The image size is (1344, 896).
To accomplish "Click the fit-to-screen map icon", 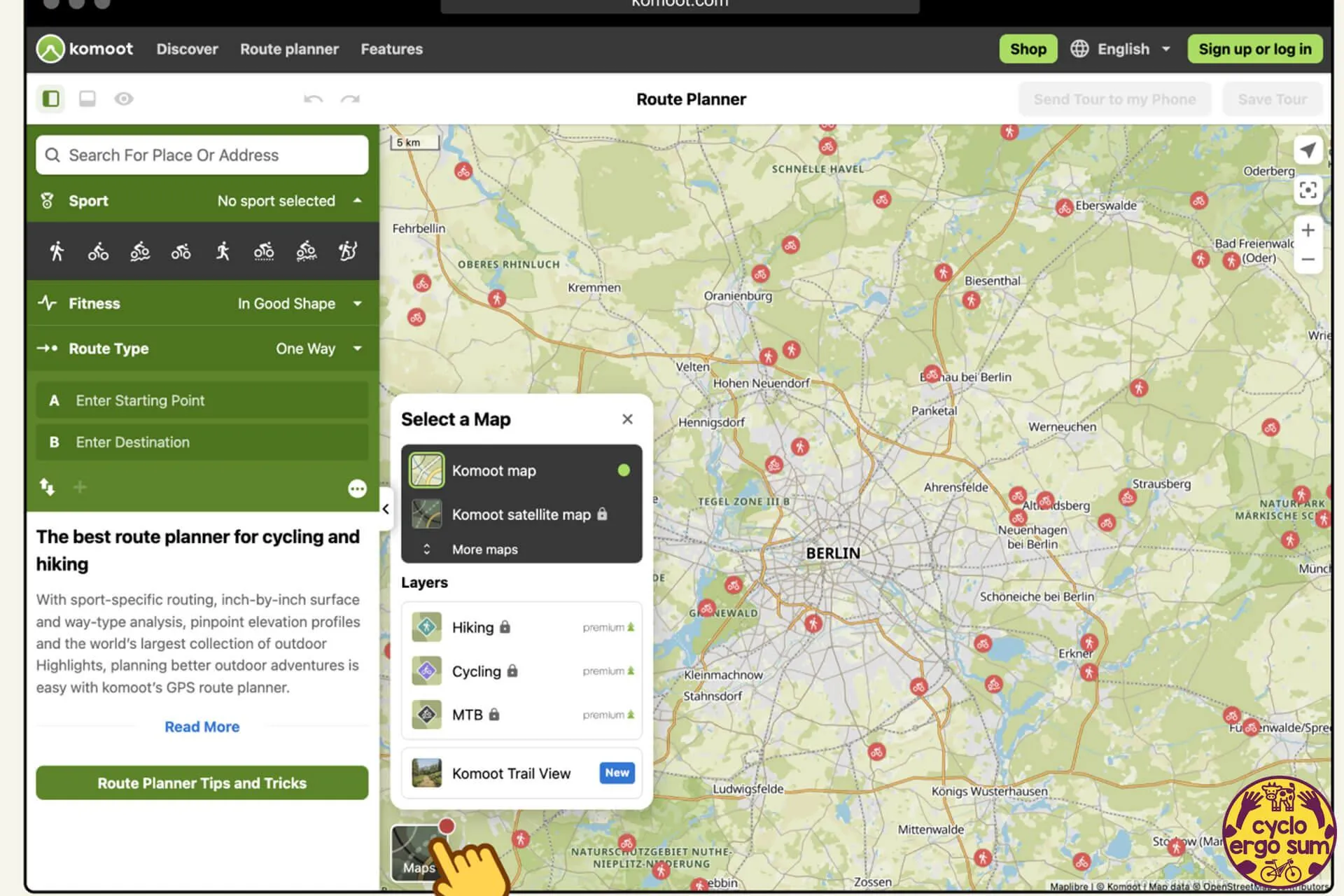I will (1308, 190).
